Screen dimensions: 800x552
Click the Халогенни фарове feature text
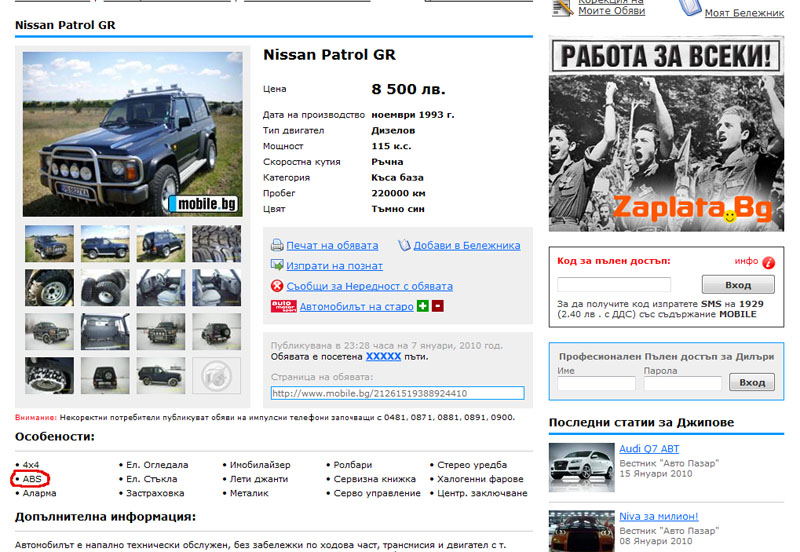tap(480, 479)
